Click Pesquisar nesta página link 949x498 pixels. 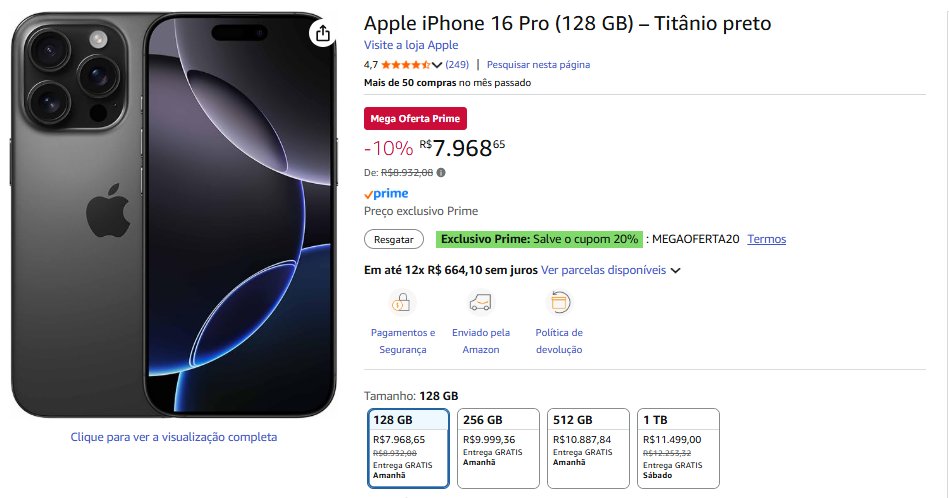click(x=538, y=65)
